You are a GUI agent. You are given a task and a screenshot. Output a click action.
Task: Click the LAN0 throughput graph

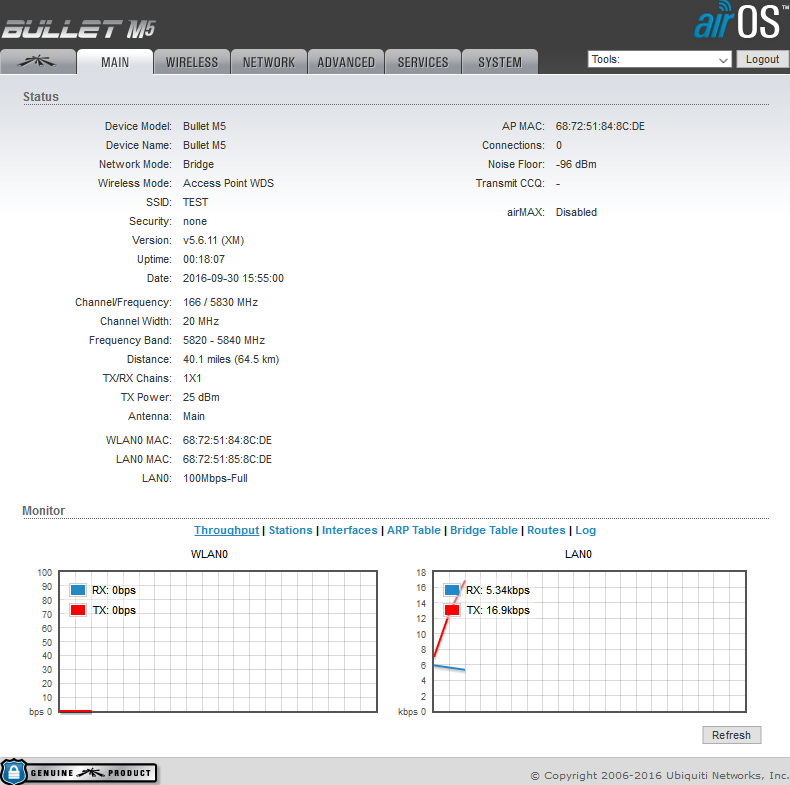click(589, 641)
